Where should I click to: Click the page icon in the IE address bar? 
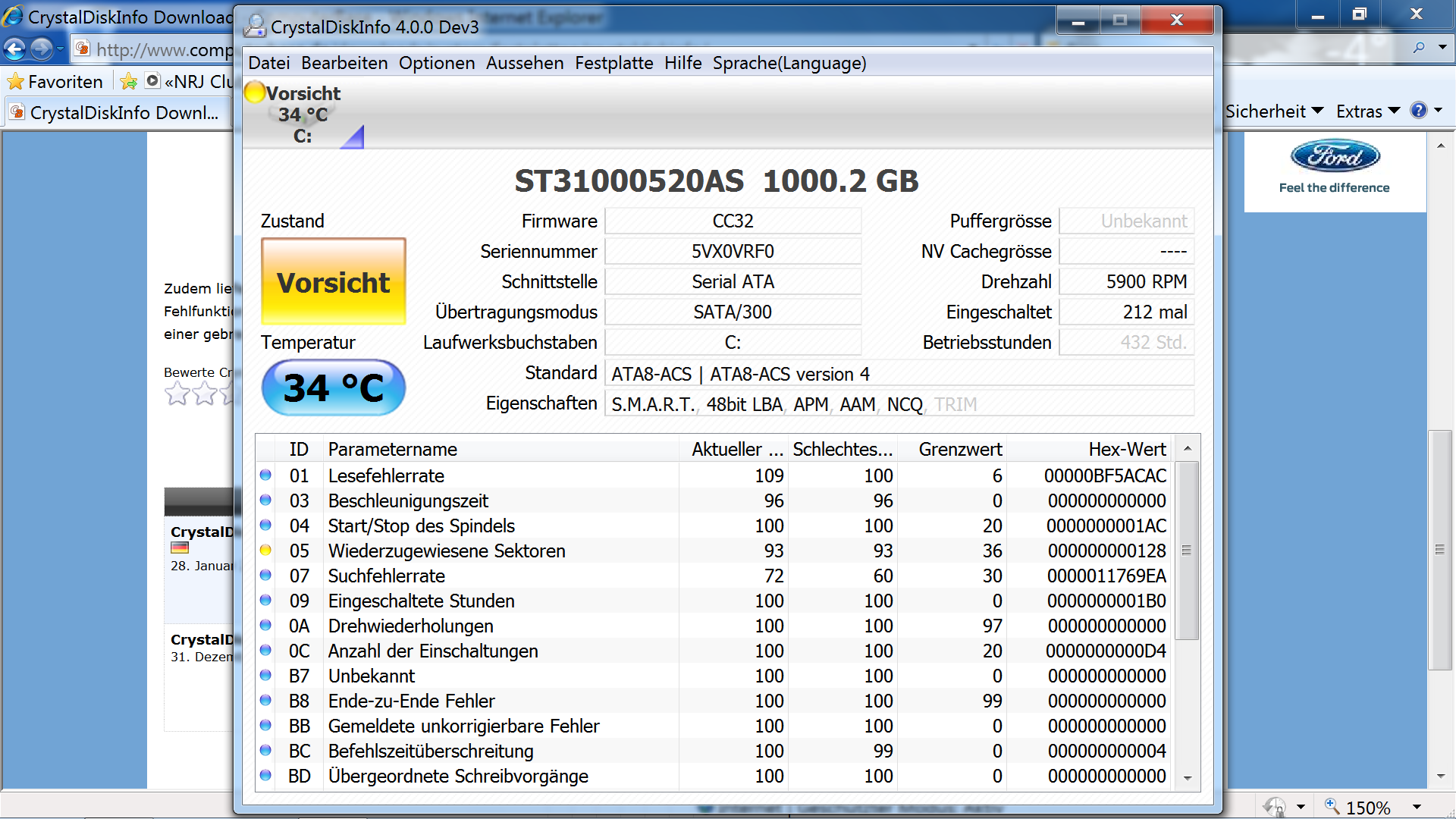click(83, 49)
